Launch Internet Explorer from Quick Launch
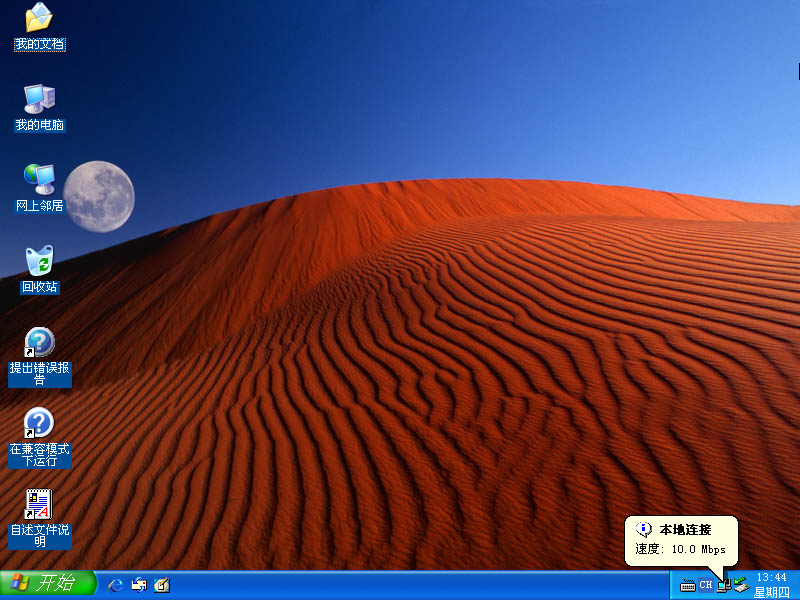Screen dimensions: 800x600 coord(116,585)
